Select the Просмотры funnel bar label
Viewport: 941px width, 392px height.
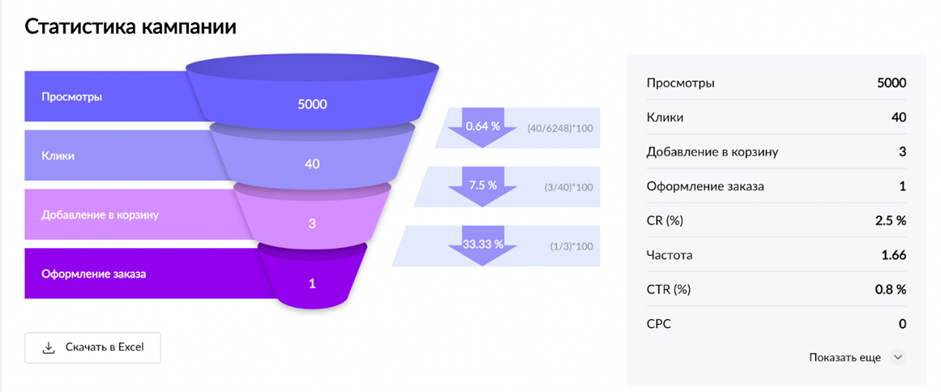[x=71, y=97]
